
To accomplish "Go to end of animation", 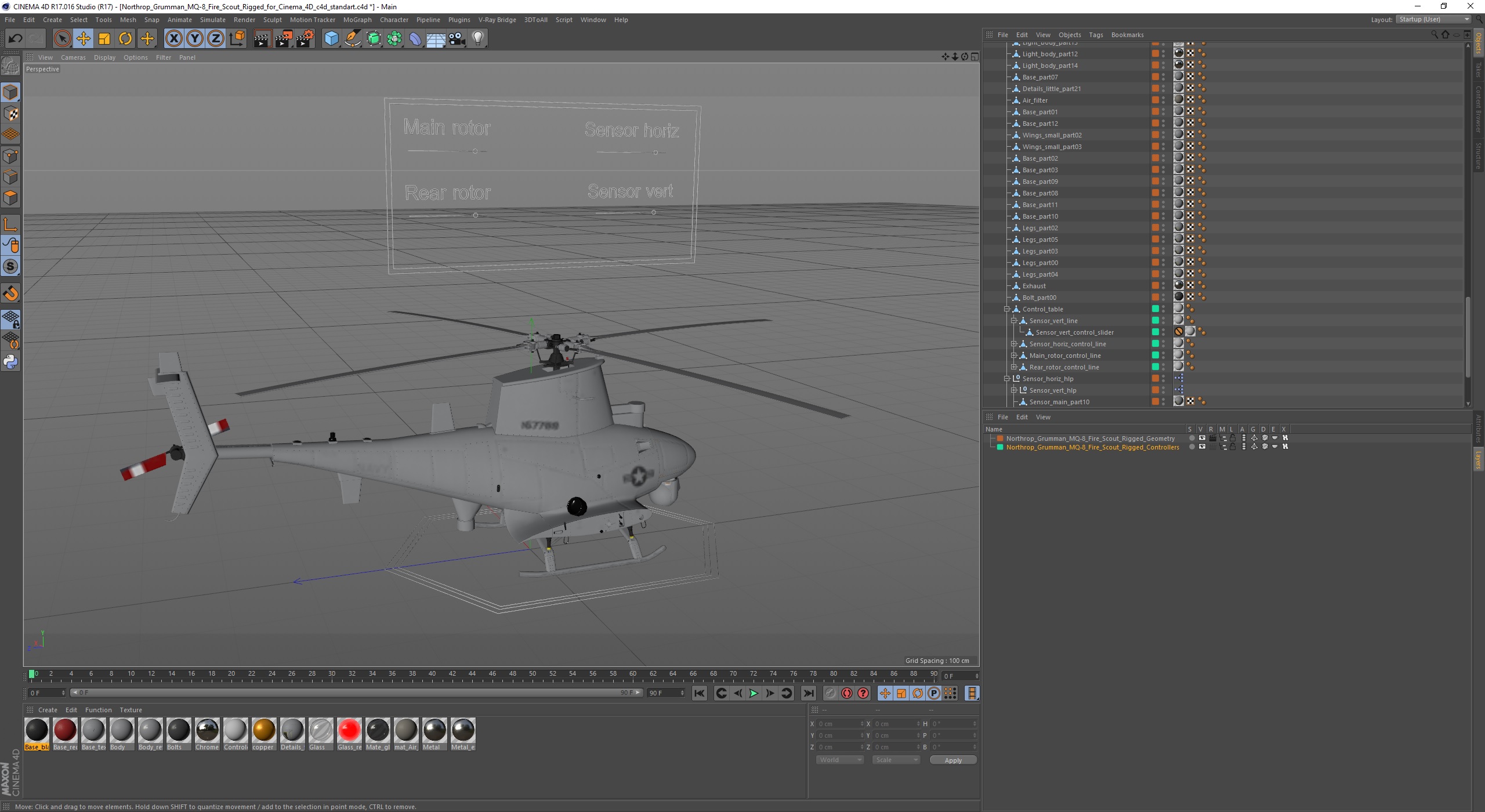I will (809, 693).
